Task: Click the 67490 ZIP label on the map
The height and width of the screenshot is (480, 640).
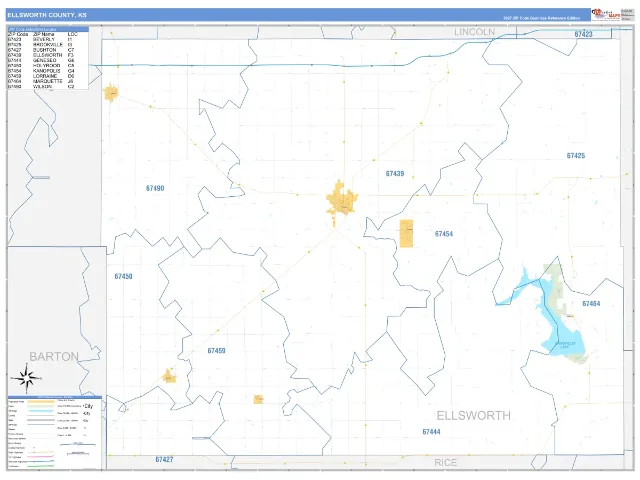Action: pyautogui.click(x=155, y=188)
